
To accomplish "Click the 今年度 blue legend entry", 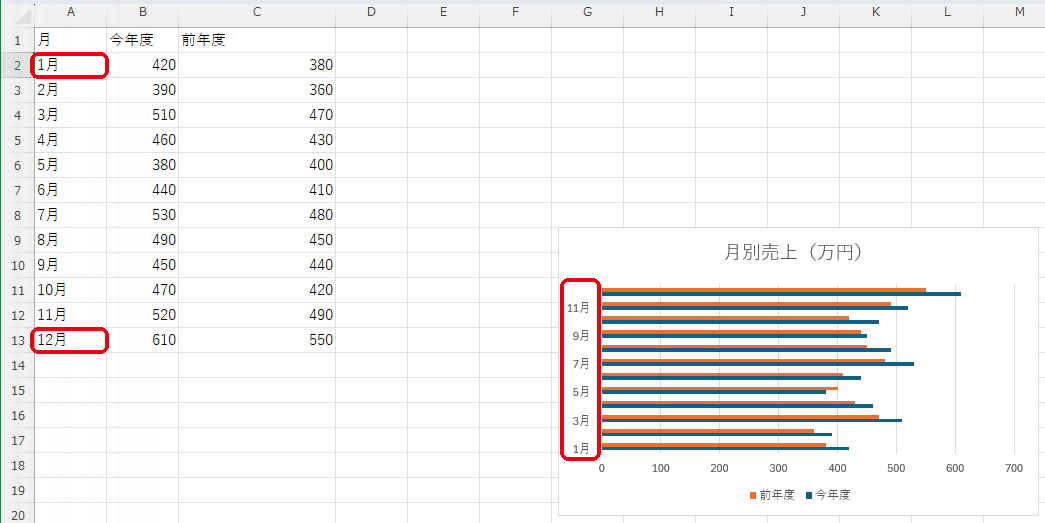I will 828,495.
